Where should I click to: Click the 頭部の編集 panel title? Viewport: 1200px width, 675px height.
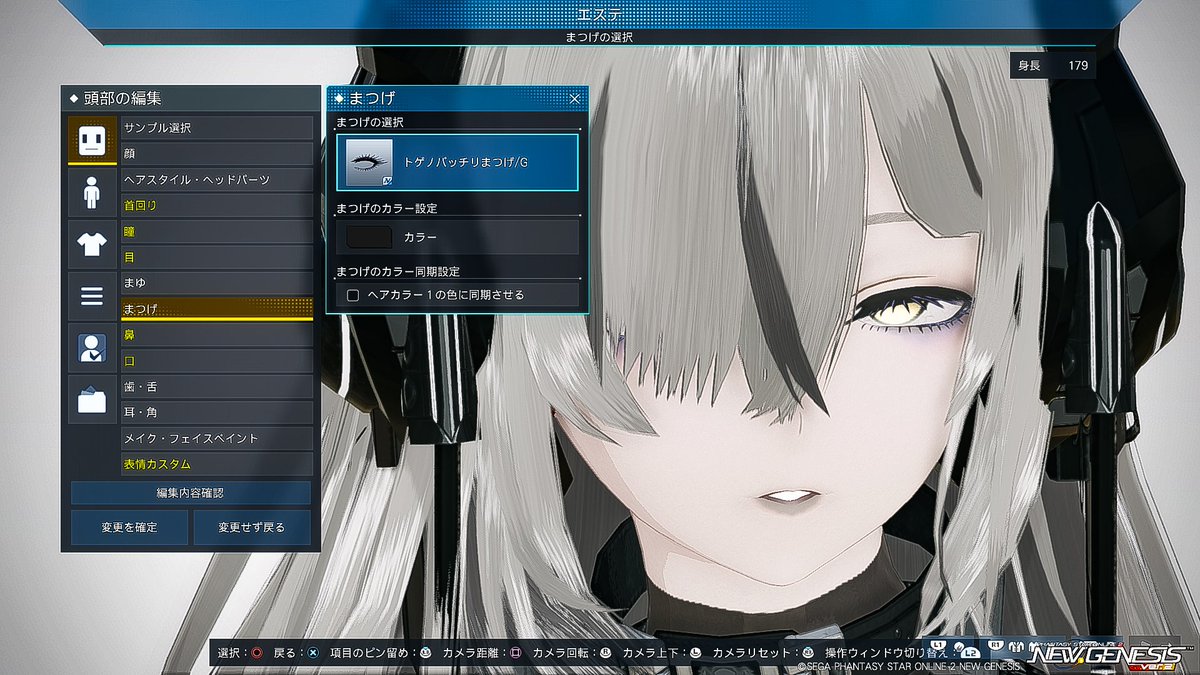(122, 99)
